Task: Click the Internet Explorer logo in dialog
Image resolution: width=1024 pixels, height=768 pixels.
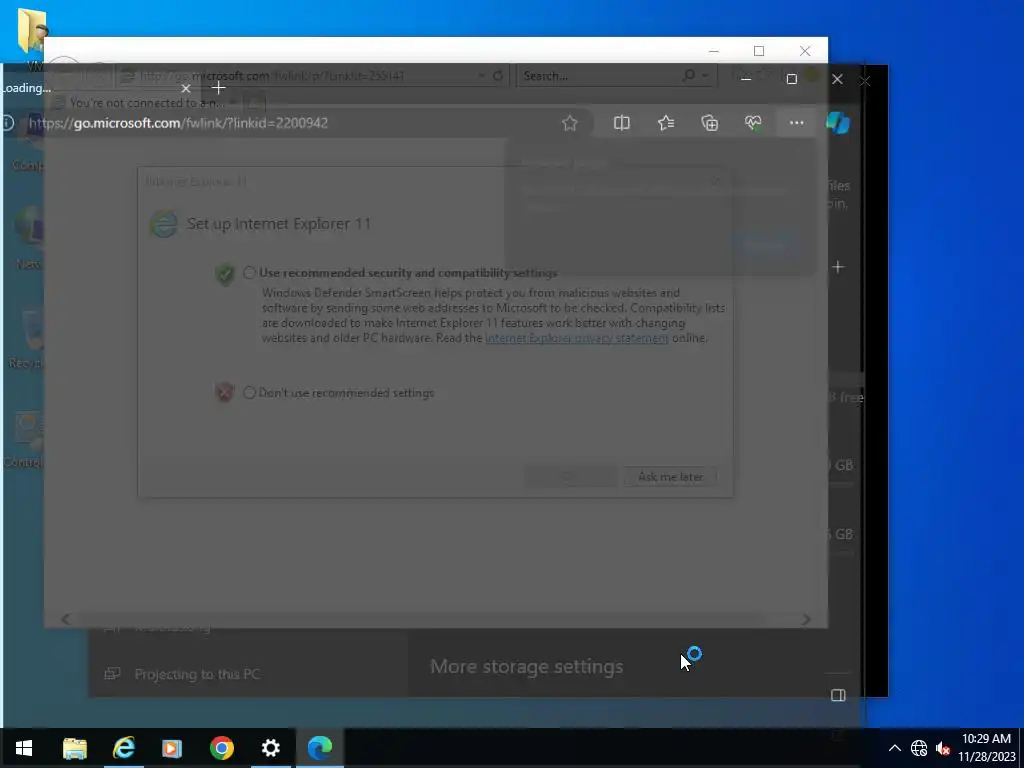Action: (x=163, y=224)
